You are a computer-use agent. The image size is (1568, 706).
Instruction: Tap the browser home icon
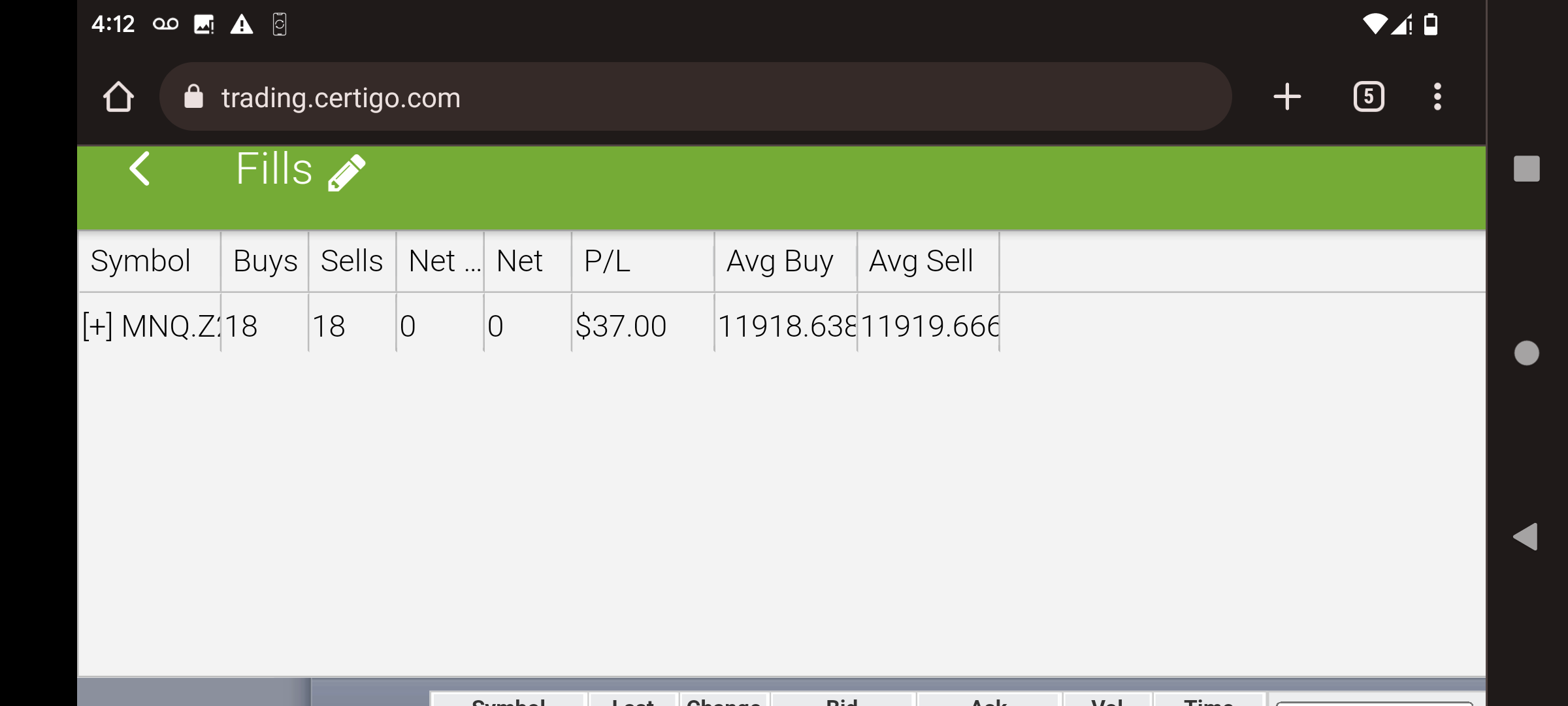click(x=118, y=97)
